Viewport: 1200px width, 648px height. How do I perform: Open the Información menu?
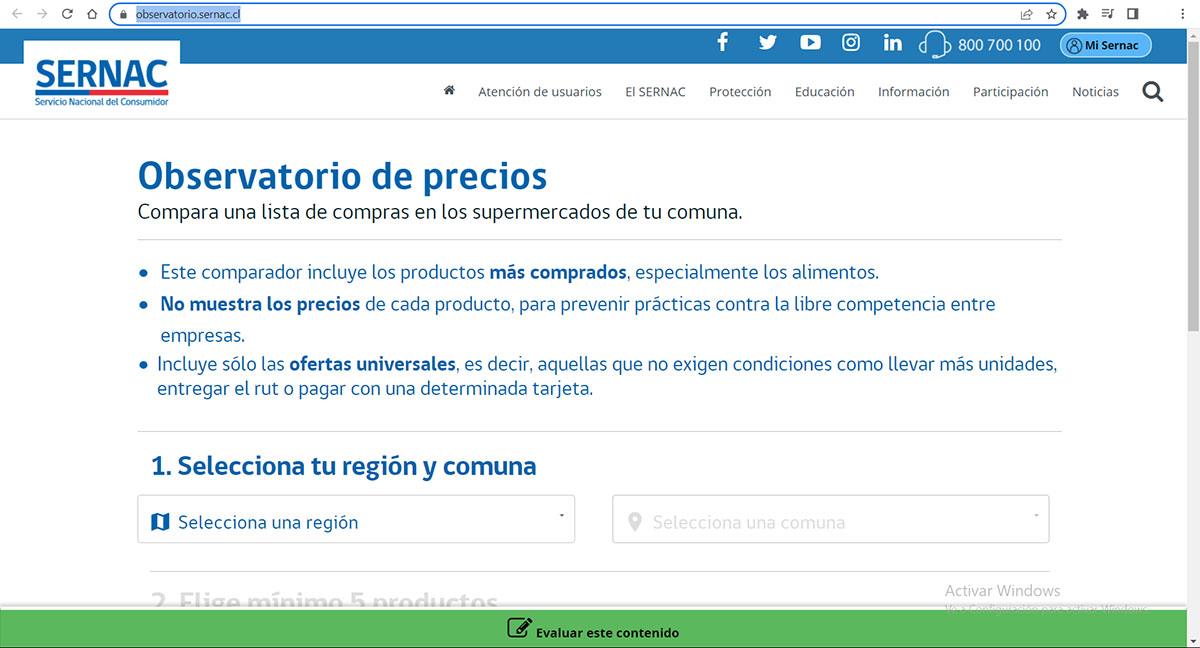pos(913,91)
